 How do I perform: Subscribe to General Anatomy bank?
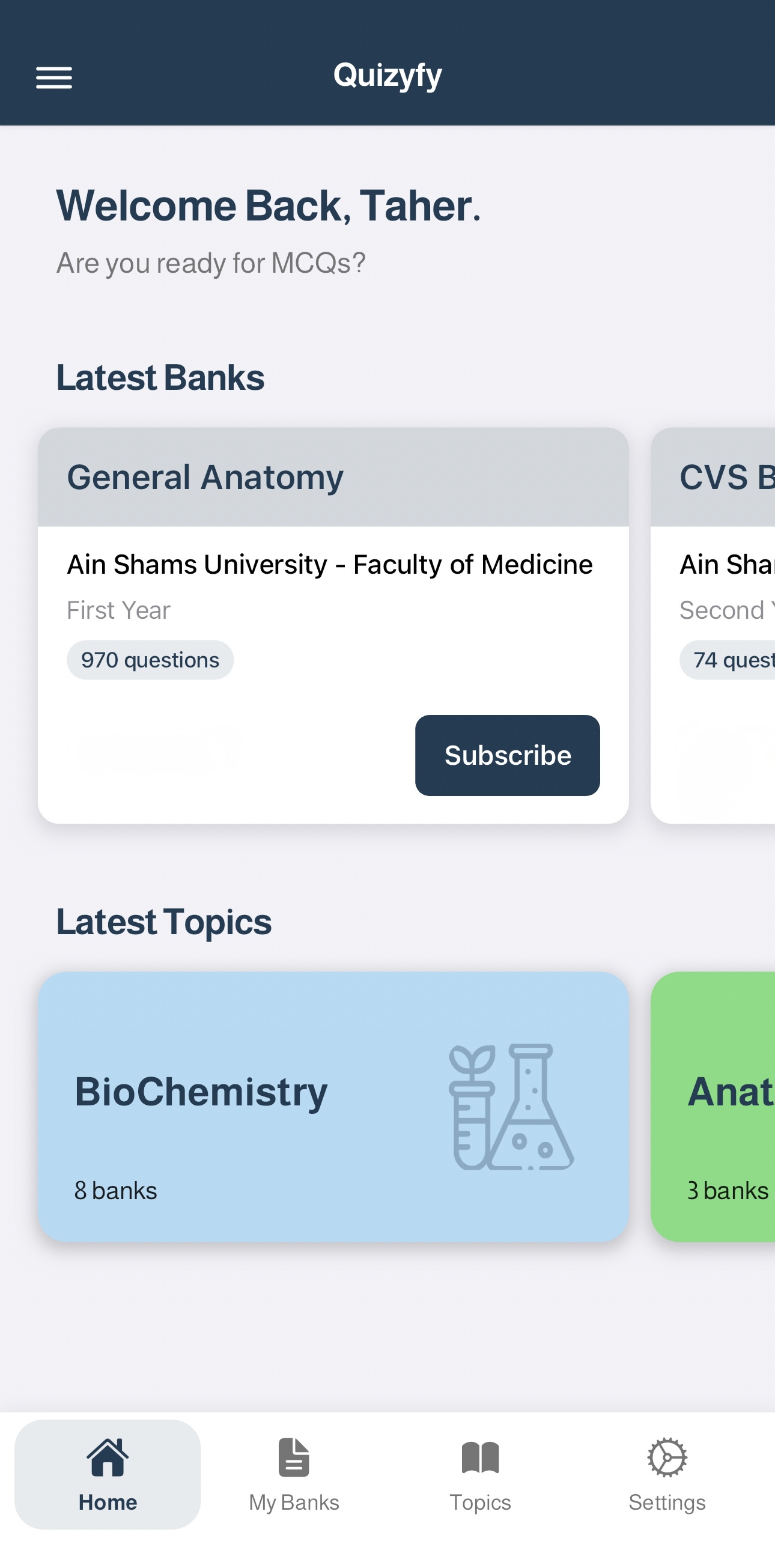(x=507, y=755)
